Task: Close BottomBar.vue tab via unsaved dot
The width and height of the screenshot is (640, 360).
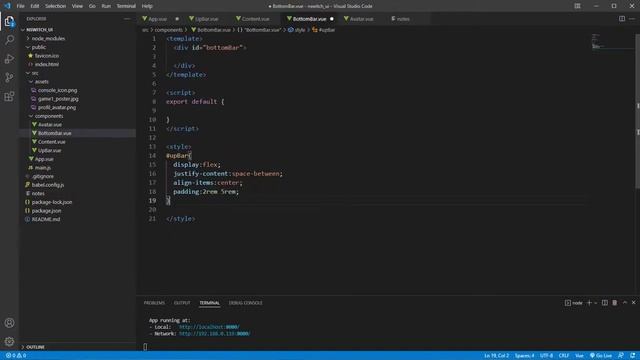Action: (x=331, y=19)
